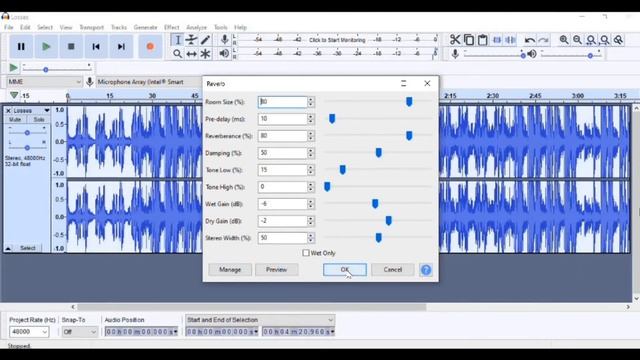
Task: Click Trim audio outside selection
Action: (497, 40)
